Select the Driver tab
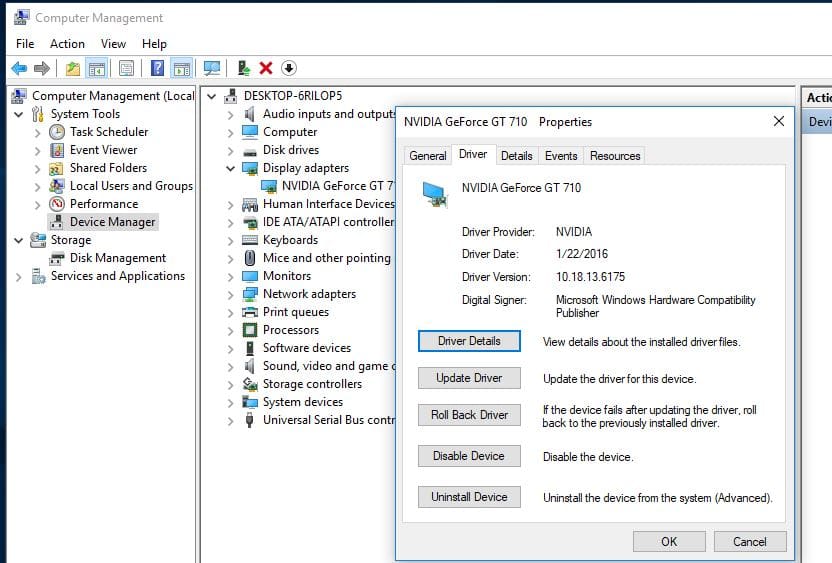Image resolution: width=832 pixels, height=563 pixels. tap(473, 154)
